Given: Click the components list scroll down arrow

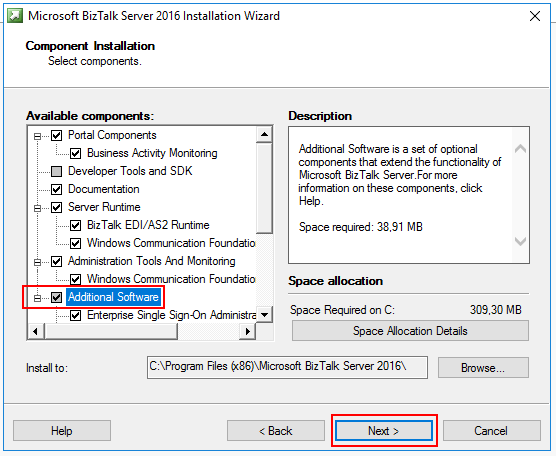Looking at the screenshot, I should 264,315.
